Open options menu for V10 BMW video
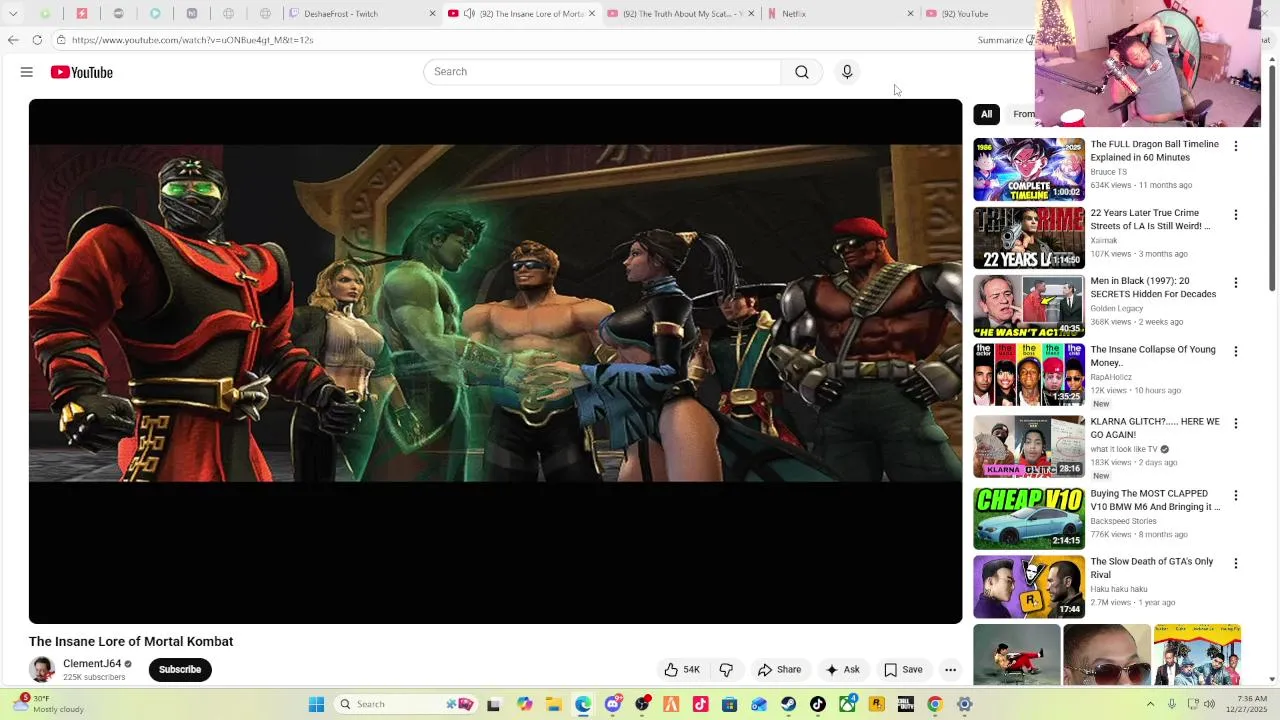The image size is (1280, 720). tap(1236, 496)
